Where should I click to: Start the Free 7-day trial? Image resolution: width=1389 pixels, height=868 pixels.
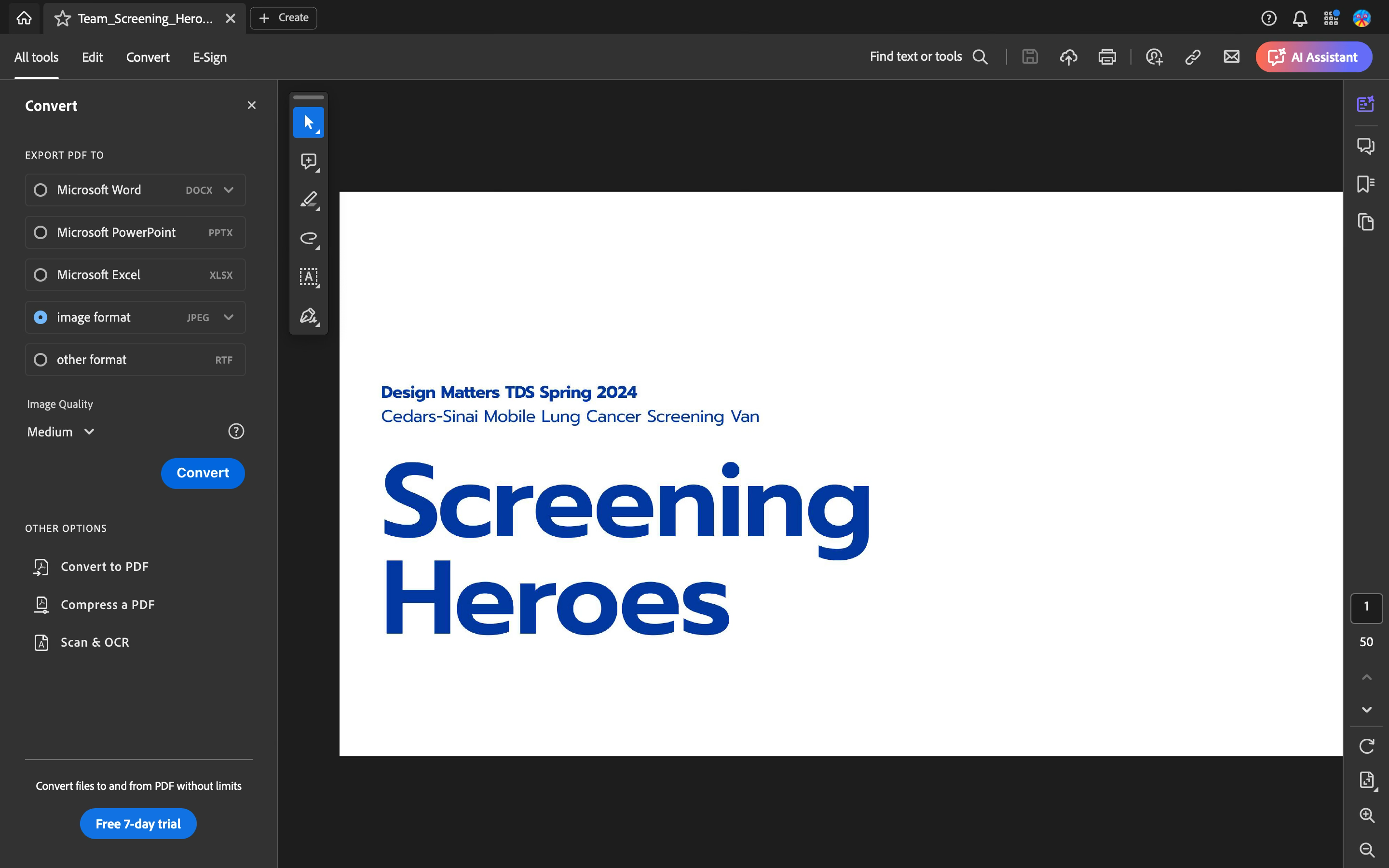pos(138,824)
